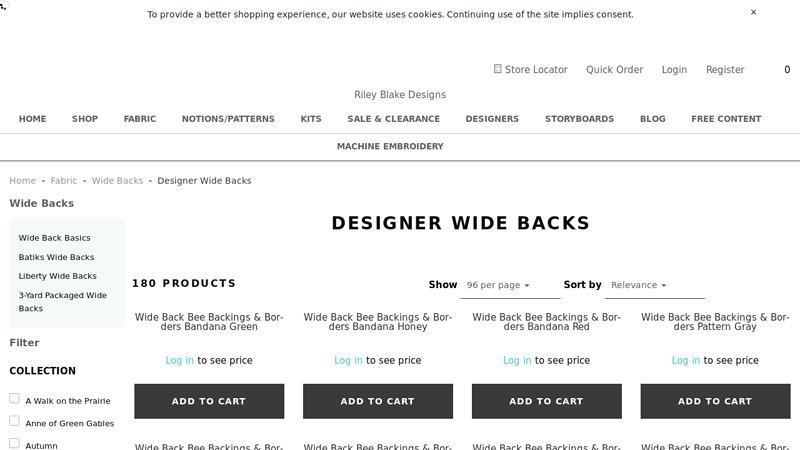The image size is (800, 450).
Task: Dismiss the cookie consent banner
Action: 753,13
